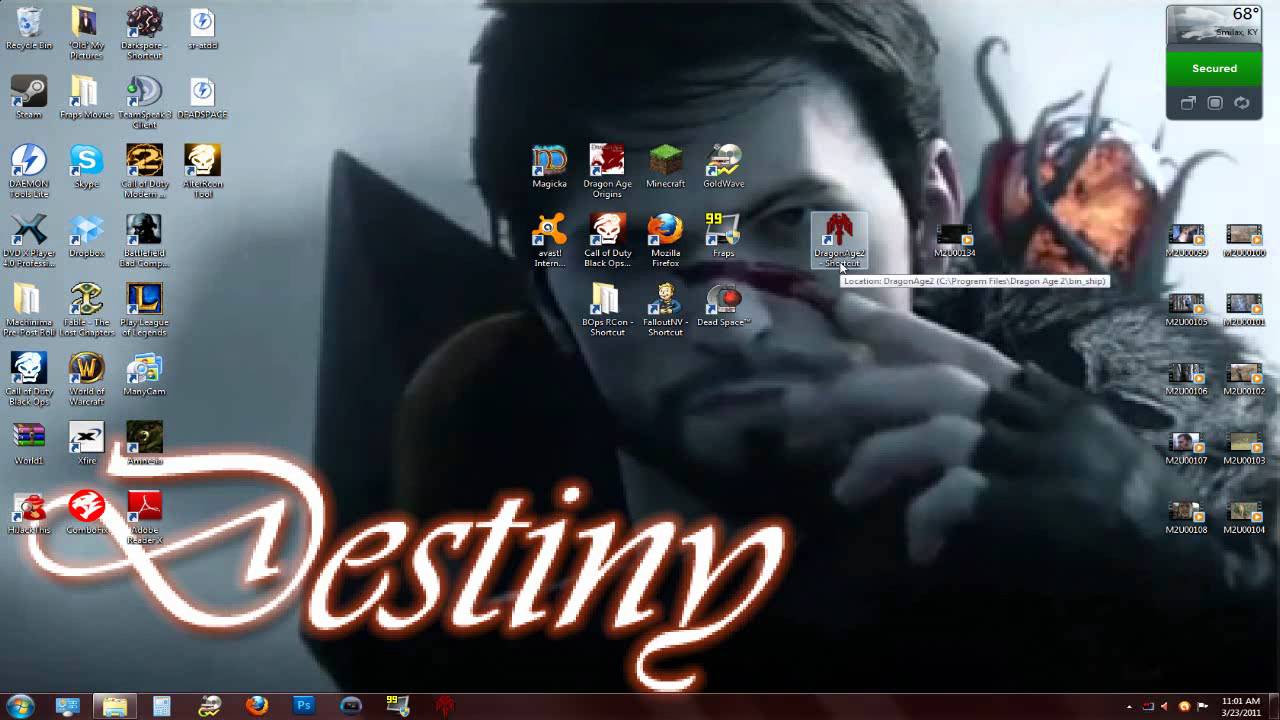Image resolution: width=1280 pixels, height=720 pixels.
Task: Click the green Secured gadget button
Action: pos(1214,68)
